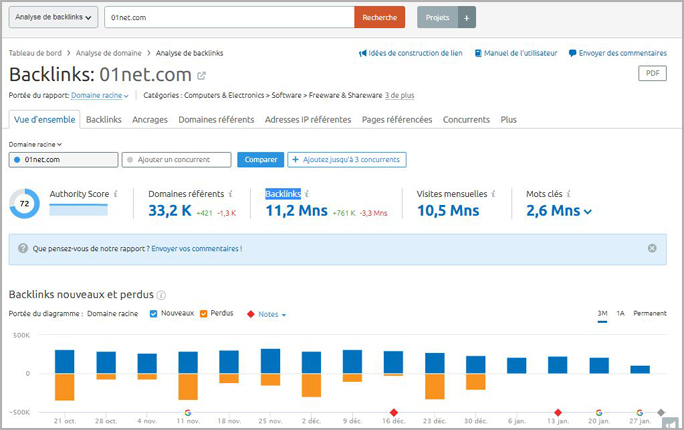
Task: Click the Comparer button
Action: click(261, 160)
